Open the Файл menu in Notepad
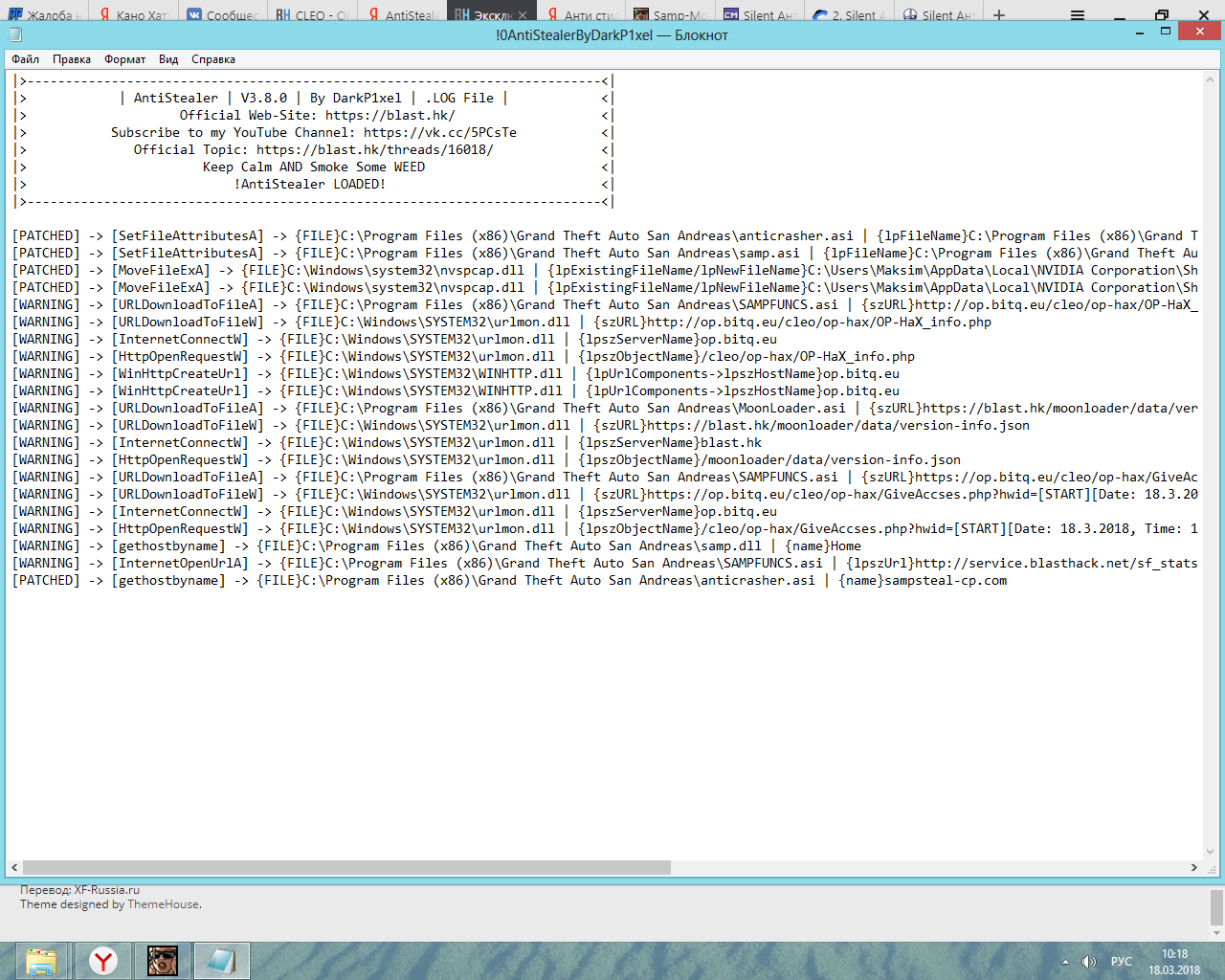The height and width of the screenshot is (980, 1225). point(26,59)
